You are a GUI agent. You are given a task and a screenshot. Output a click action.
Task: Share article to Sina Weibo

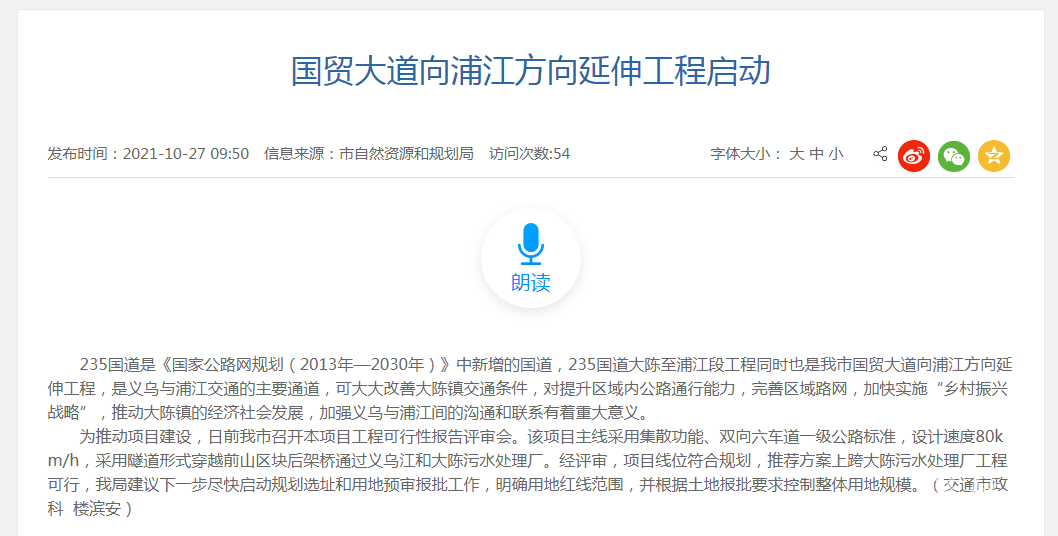point(913,155)
